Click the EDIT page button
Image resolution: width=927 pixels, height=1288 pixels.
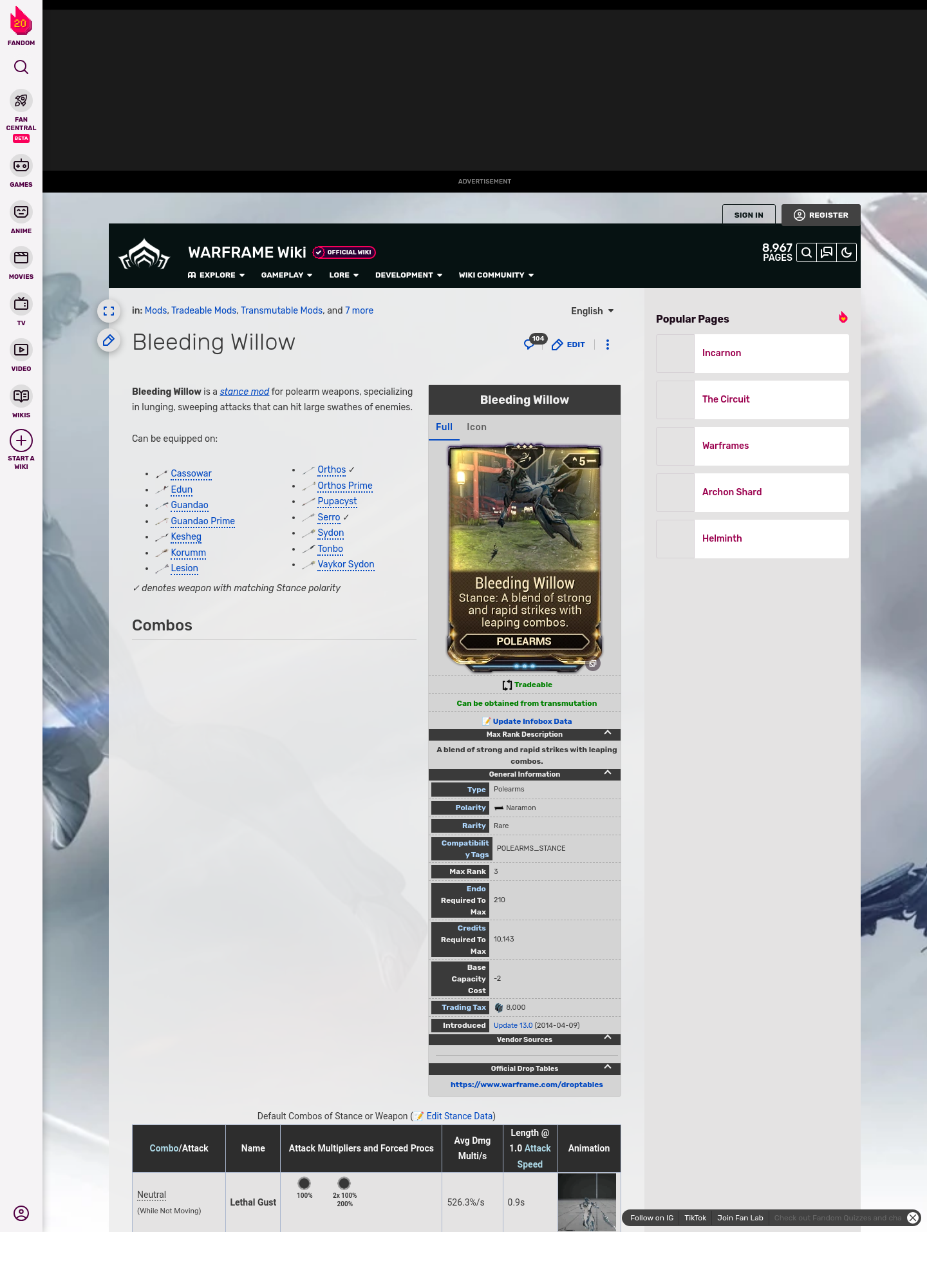568,345
